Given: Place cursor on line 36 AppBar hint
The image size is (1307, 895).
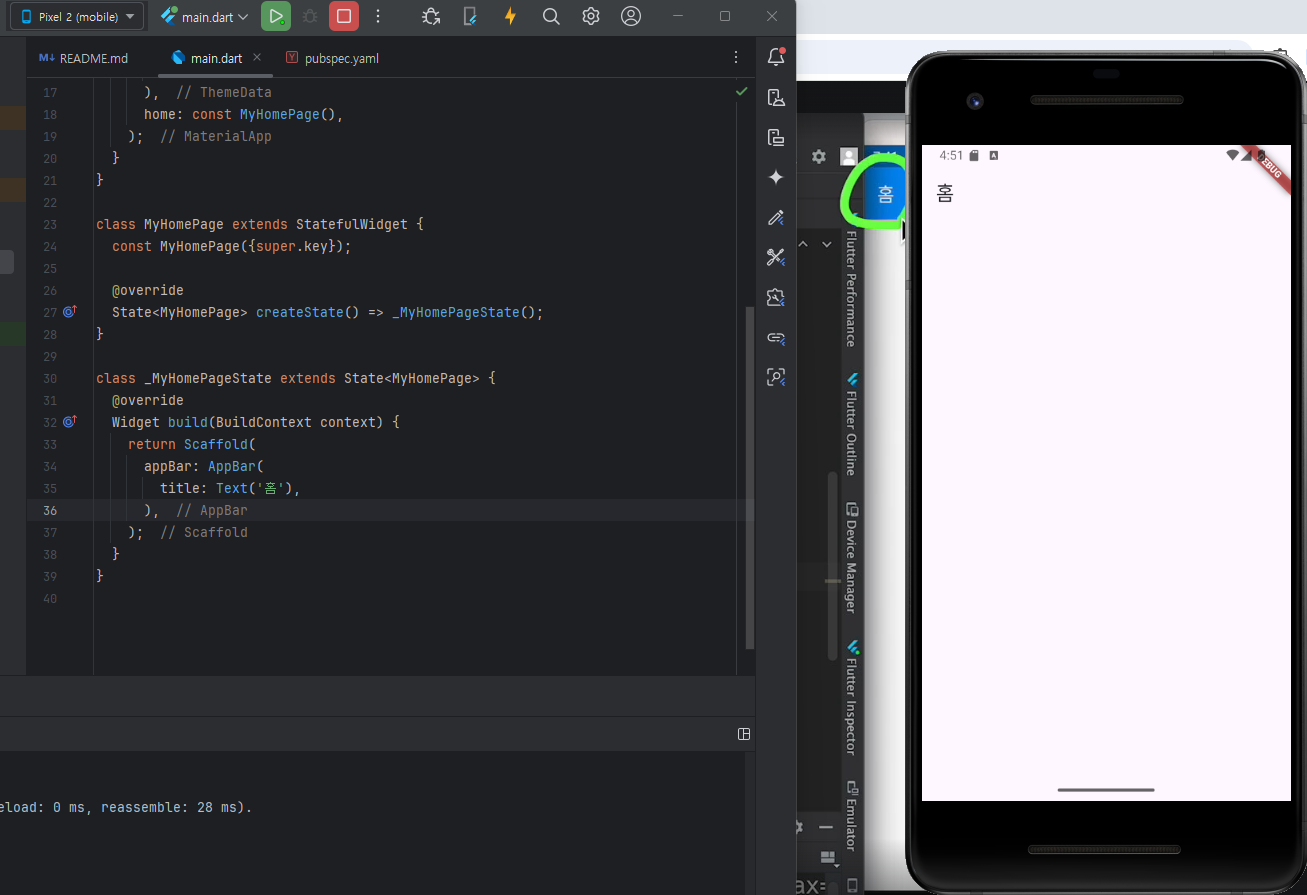Looking at the screenshot, I should (212, 510).
